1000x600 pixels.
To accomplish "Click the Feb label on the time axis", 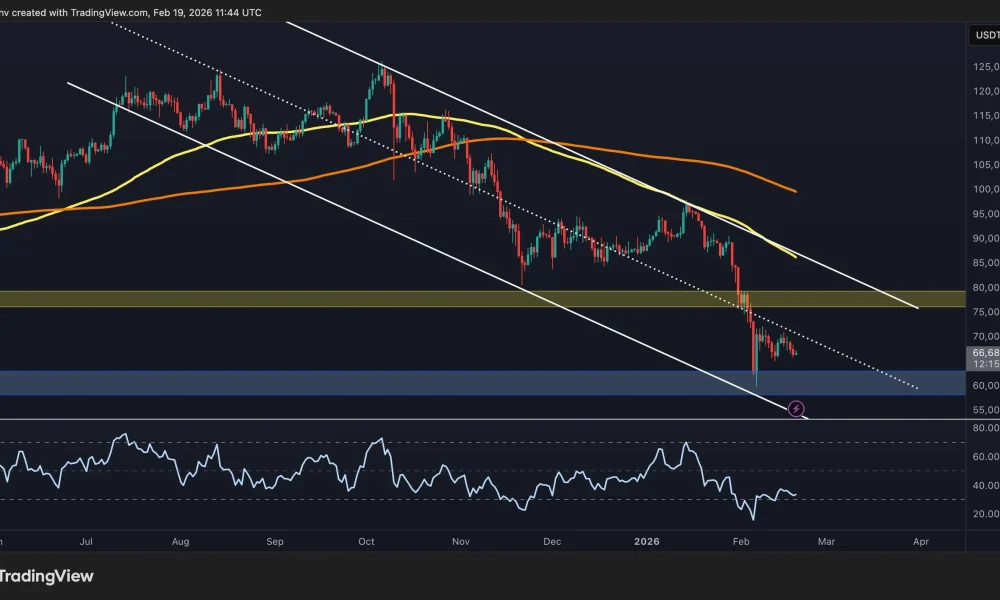I will [740, 541].
